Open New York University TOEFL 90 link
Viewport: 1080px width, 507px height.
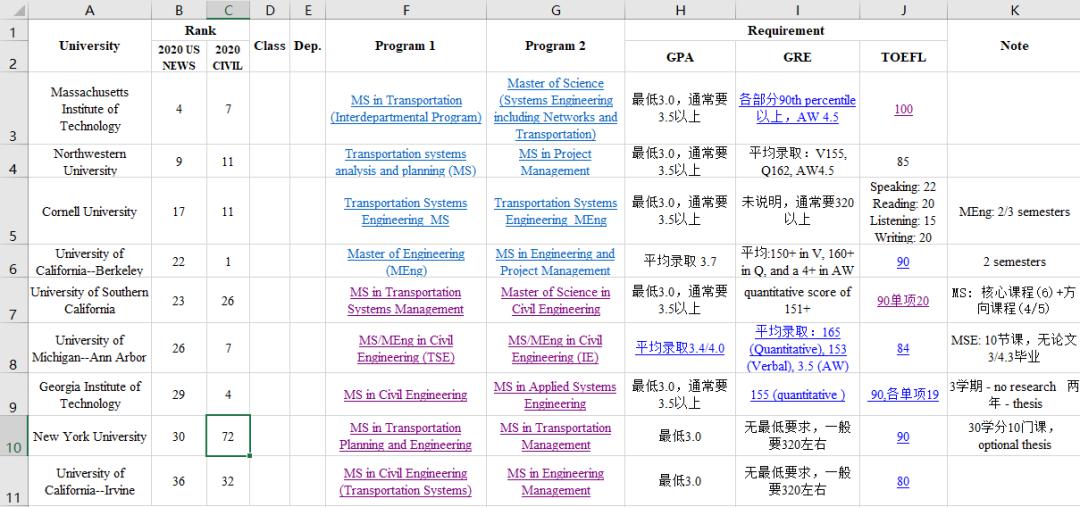[903, 436]
